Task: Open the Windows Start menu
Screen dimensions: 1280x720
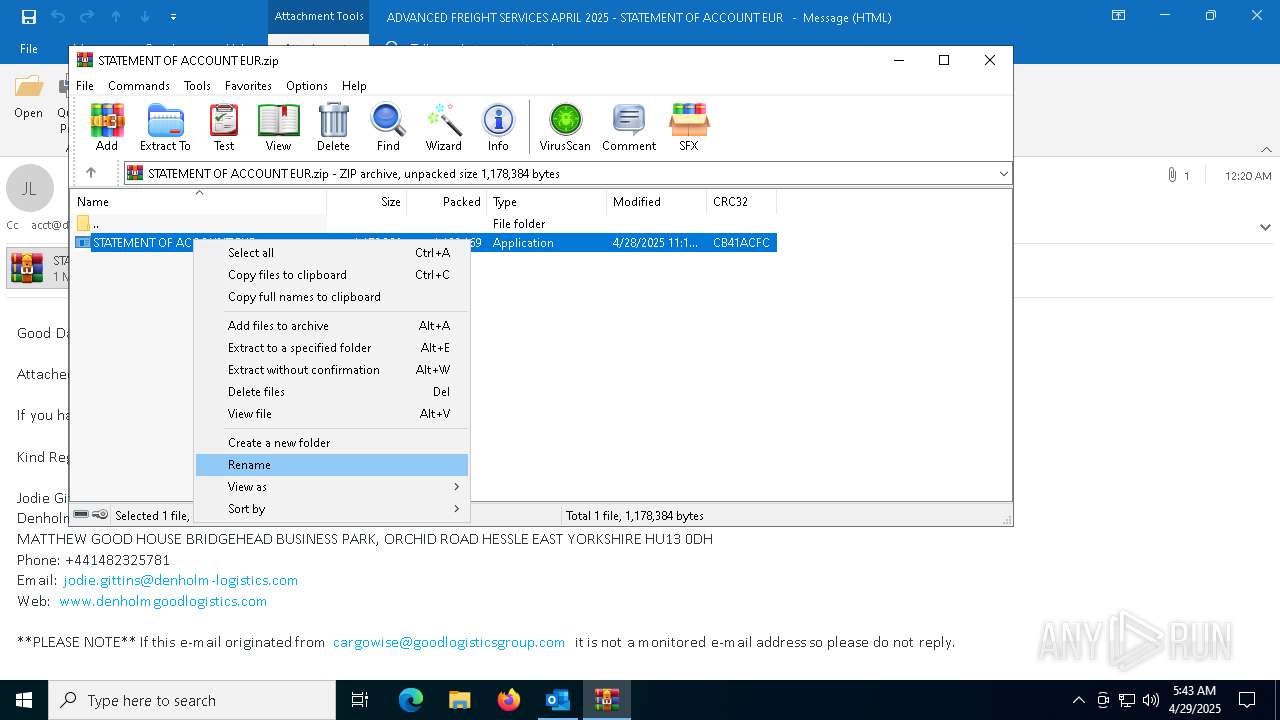Action: pyautogui.click(x=24, y=700)
